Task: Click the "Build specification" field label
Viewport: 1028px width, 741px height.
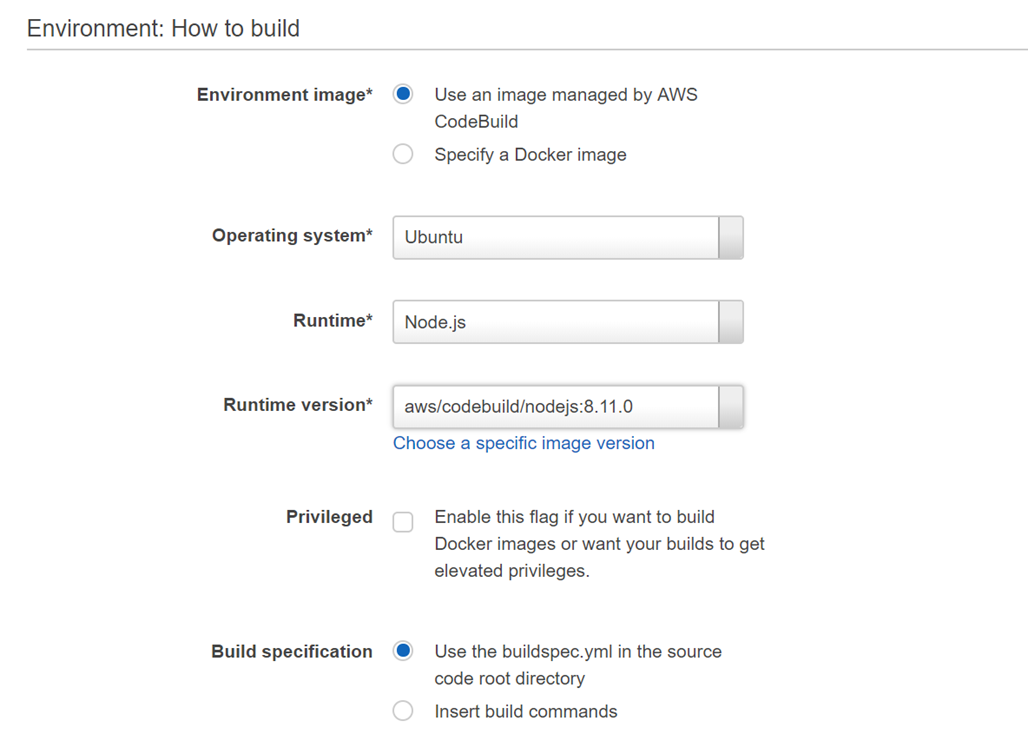Action: [292, 651]
